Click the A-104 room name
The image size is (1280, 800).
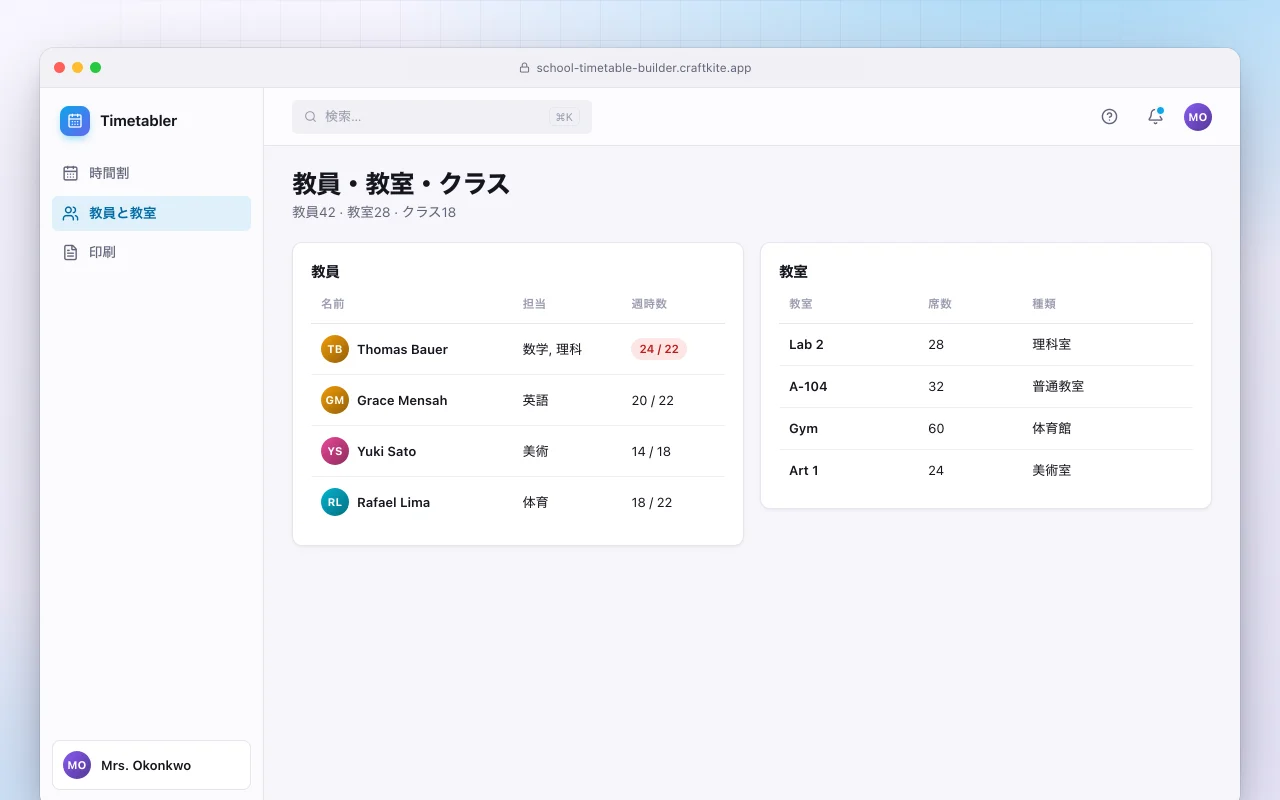point(808,386)
